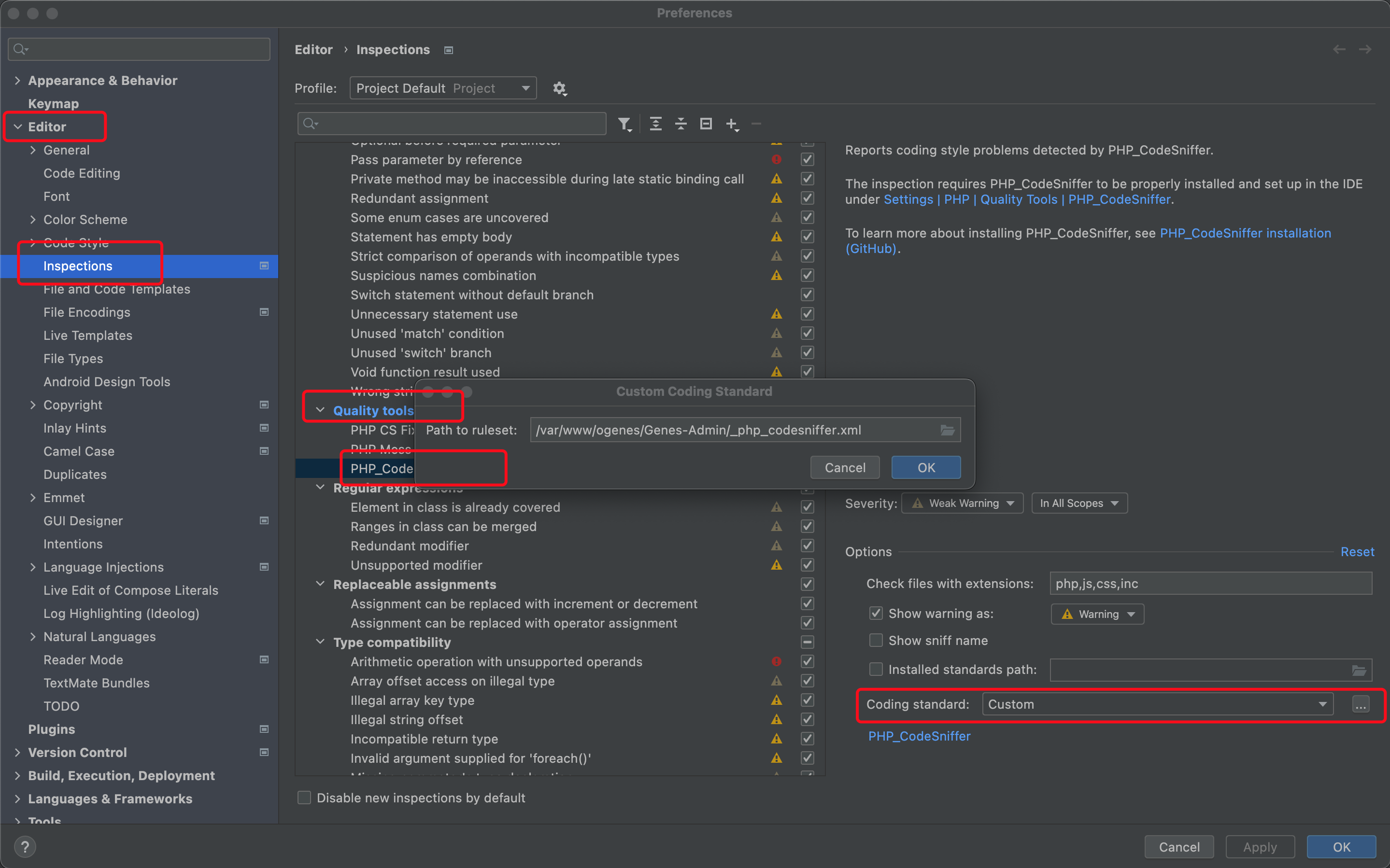Toggle Installed standards path checkbox
This screenshot has width=1390, height=868.
[x=876, y=670]
